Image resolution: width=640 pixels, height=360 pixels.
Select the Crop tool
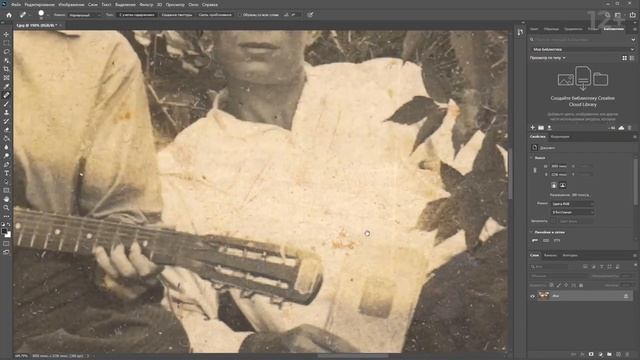pyautogui.click(x=6, y=69)
